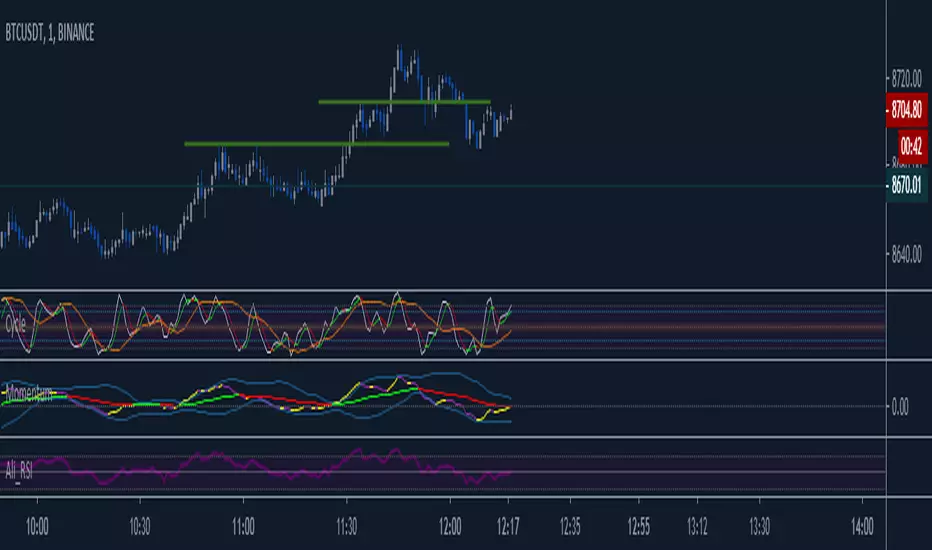The width and height of the screenshot is (932, 550).
Task: Click the 11:00 time axis label
Action: point(243,527)
